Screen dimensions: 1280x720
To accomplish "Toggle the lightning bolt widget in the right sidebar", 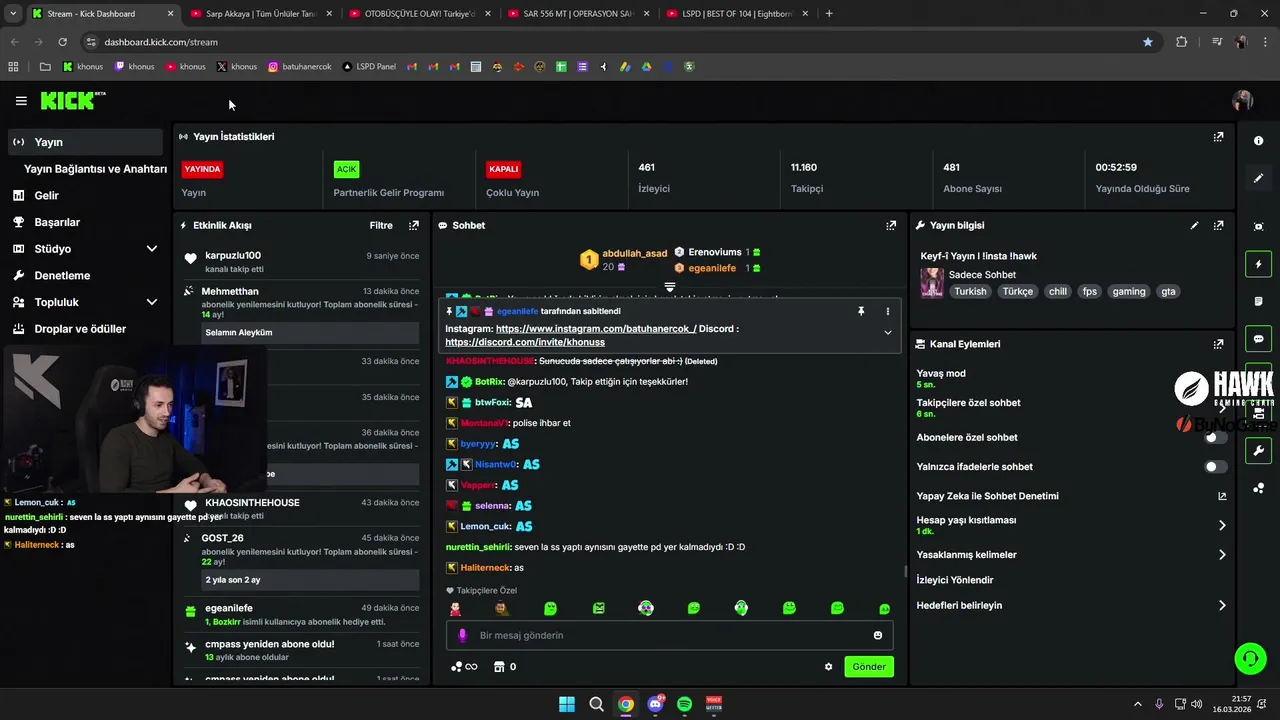I will coord(1259,264).
